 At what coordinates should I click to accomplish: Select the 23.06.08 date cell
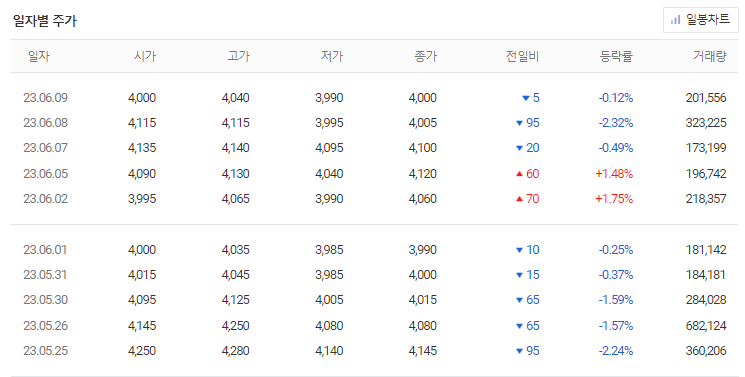pos(46,123)
